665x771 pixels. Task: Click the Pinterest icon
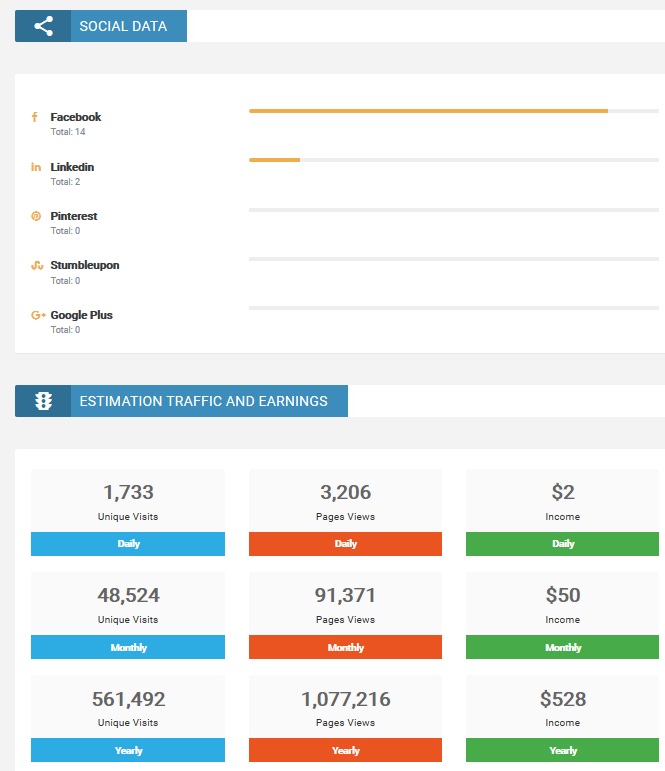pos(36,216)
